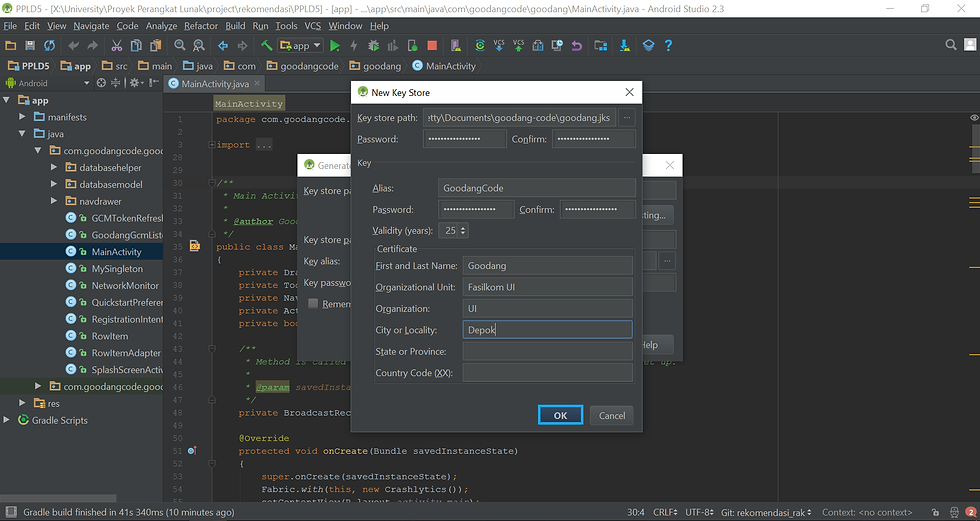Click the Open folder toolbar icon
Screen dimensions: 980x521
tap(11, 46)
